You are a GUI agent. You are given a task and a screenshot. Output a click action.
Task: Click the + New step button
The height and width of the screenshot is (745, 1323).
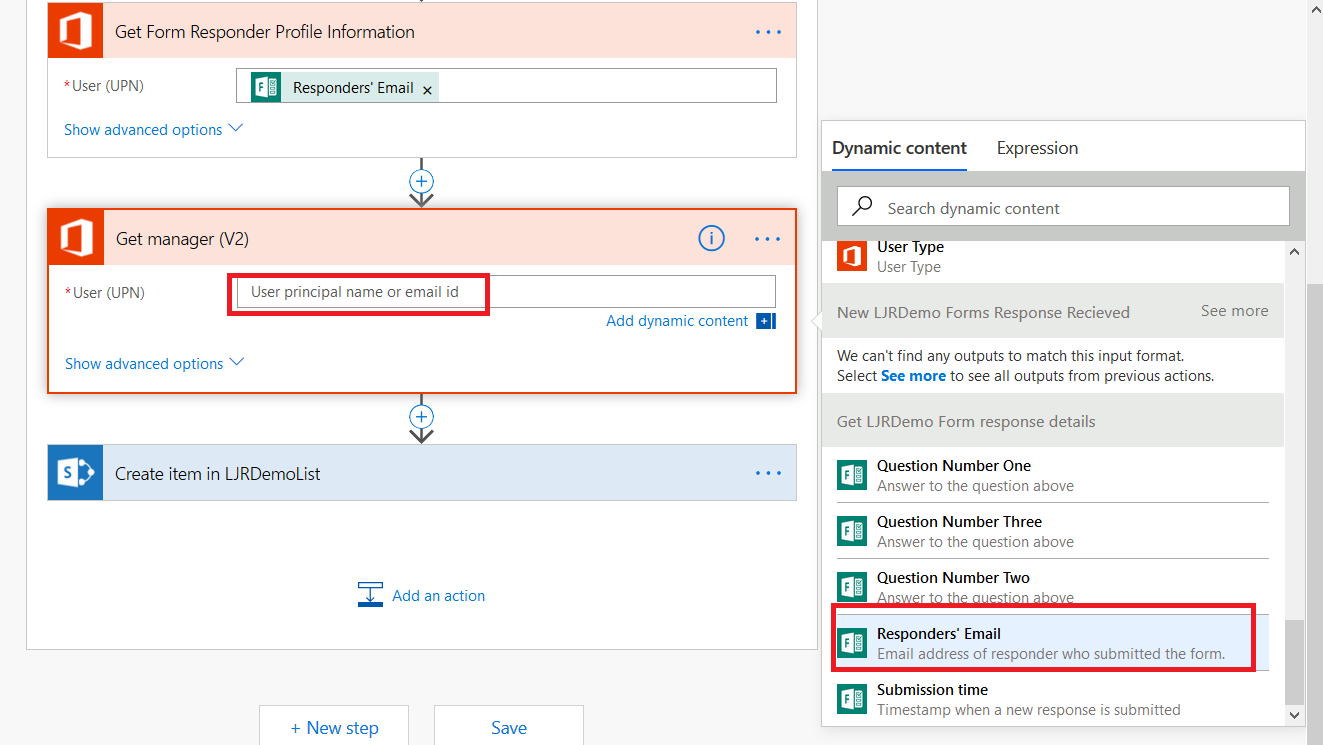point(334,727)
